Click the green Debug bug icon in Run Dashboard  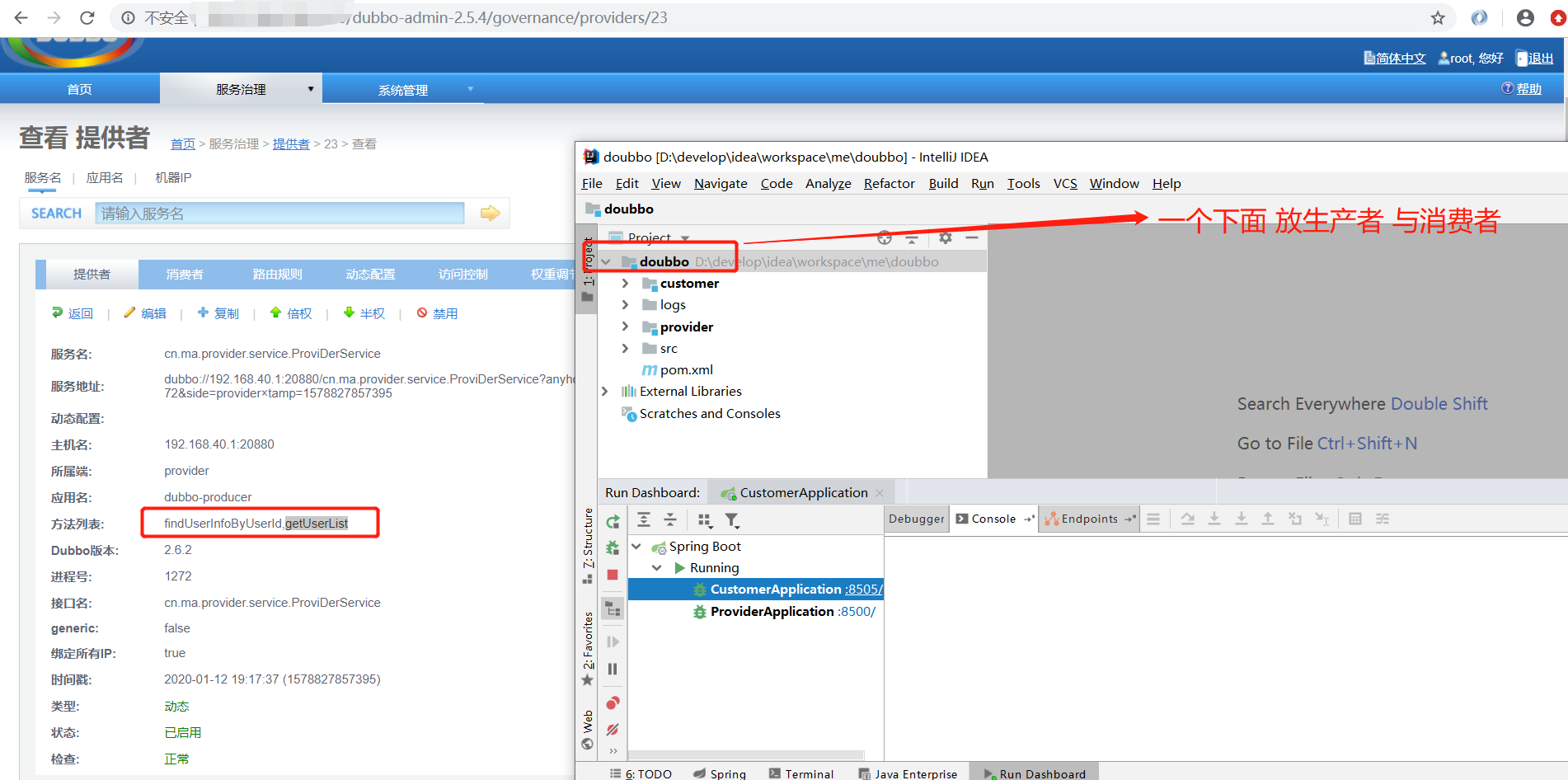pyautogui.click(x=613, y=547)
